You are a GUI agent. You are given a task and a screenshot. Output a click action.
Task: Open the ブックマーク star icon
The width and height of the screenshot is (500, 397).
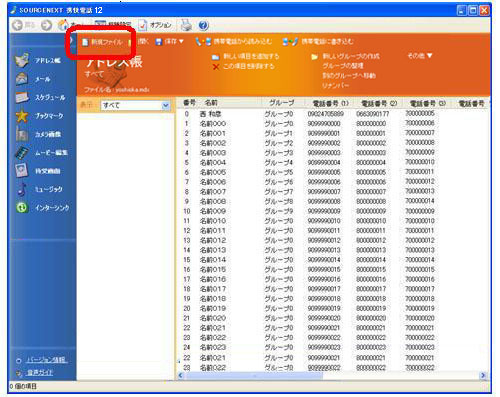22,116
